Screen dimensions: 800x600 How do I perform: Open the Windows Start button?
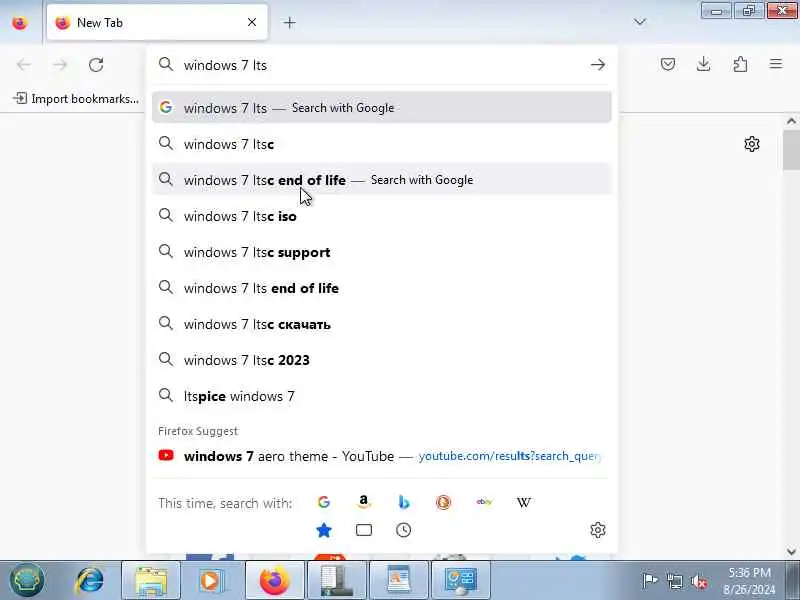pos(27,580)
